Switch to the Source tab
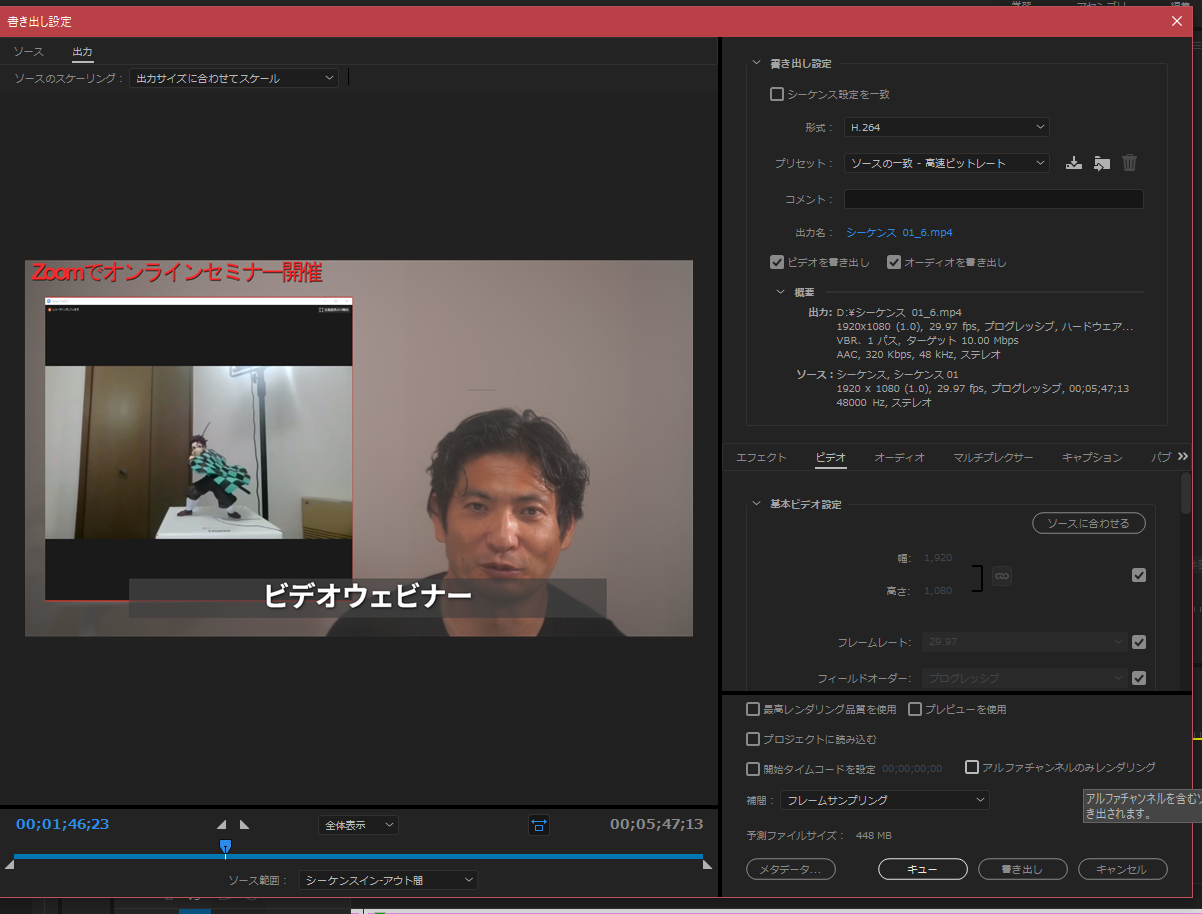This screenshot has width=1202, height=914. pos(28,51)
